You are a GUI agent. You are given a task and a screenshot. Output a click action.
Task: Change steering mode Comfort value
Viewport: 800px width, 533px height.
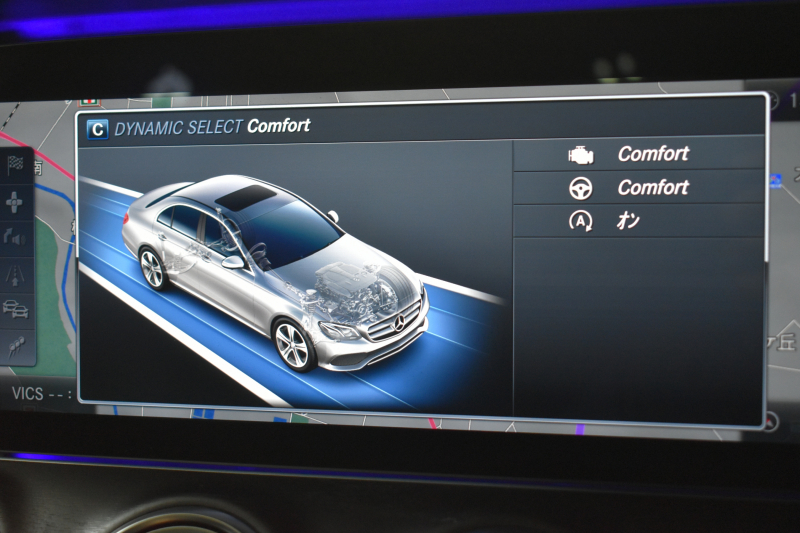click(x=653, y=188)
